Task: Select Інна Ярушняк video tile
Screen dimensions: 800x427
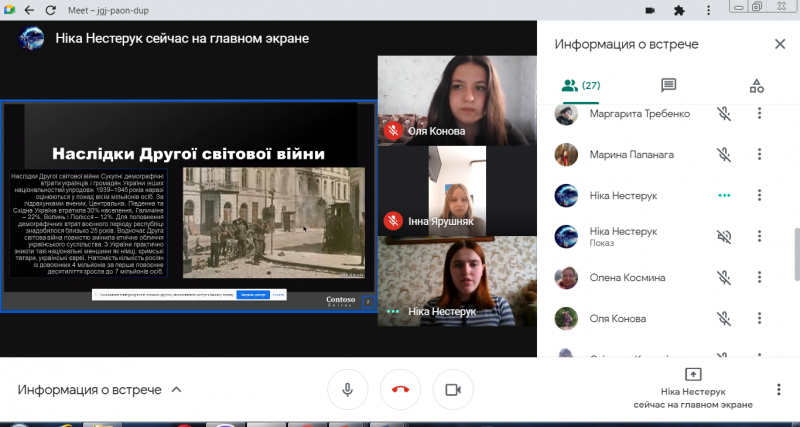Action: pyautogui.click(x=457, y=191)
